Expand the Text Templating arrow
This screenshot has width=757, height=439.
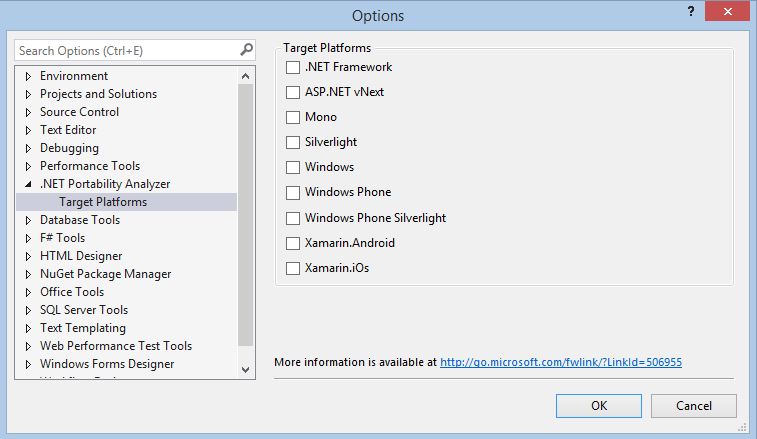[x=28, y=328]
